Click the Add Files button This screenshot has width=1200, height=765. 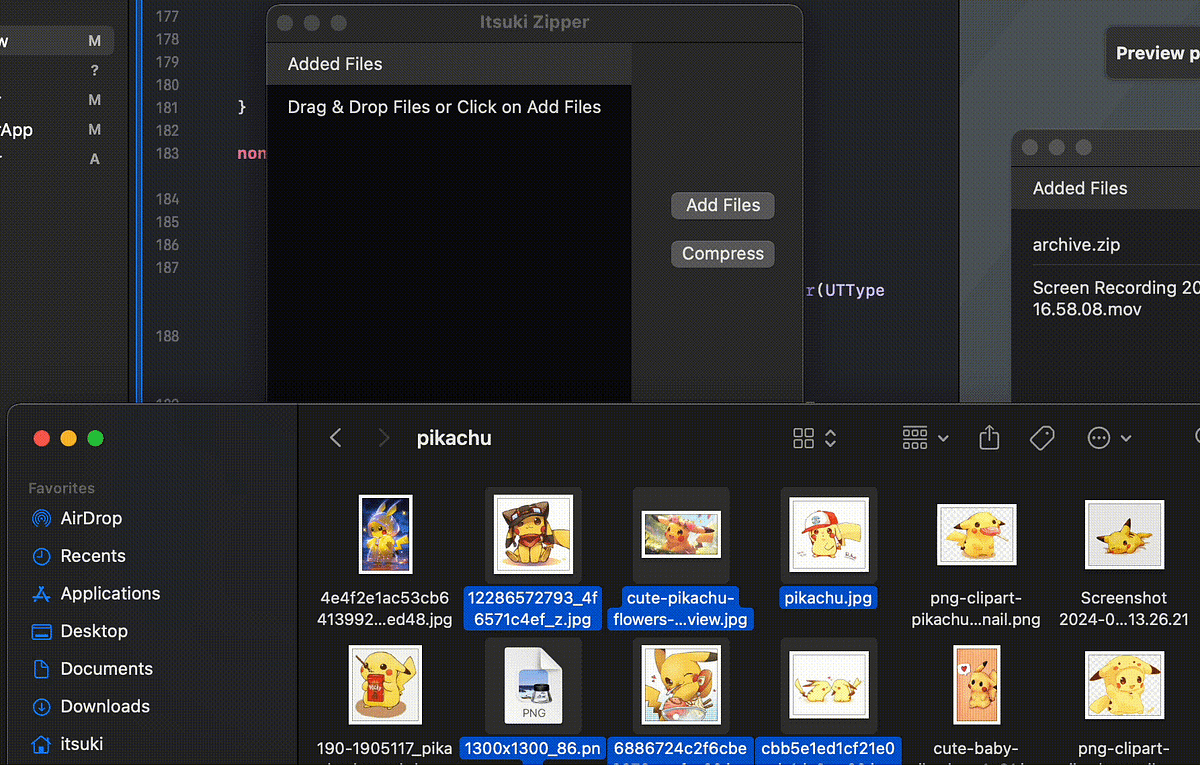coord(722,205)
